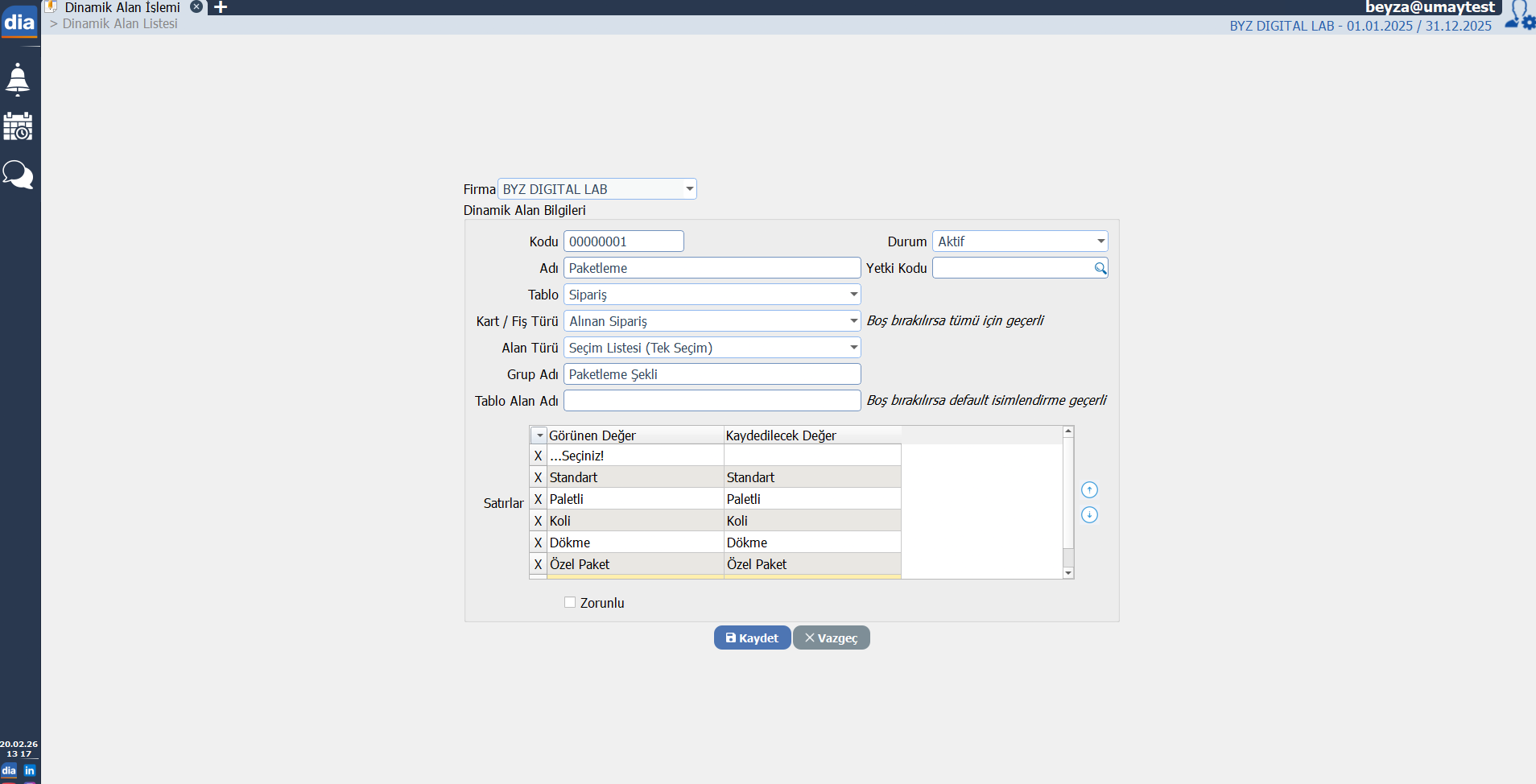Enable the Zorunlu checkbox
Screen dimensions: 1536x784
point(570,602)
